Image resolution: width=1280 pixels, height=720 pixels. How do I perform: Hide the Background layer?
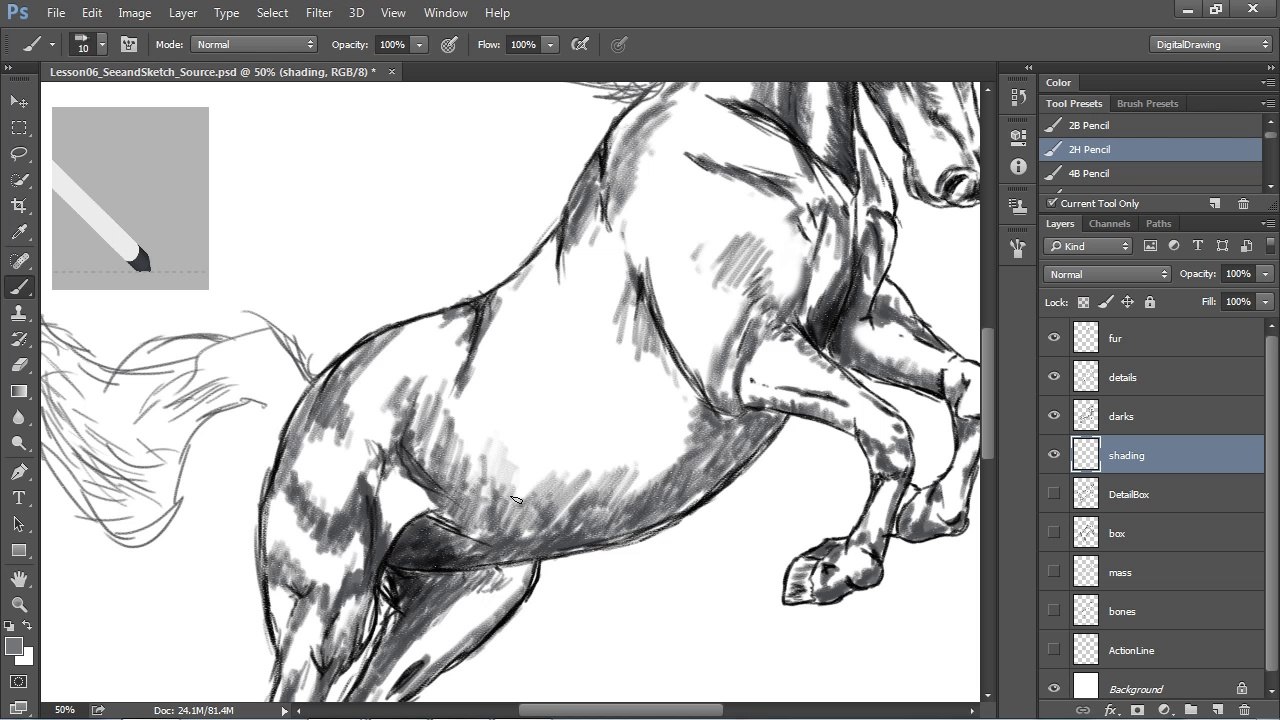[1053, 689]
